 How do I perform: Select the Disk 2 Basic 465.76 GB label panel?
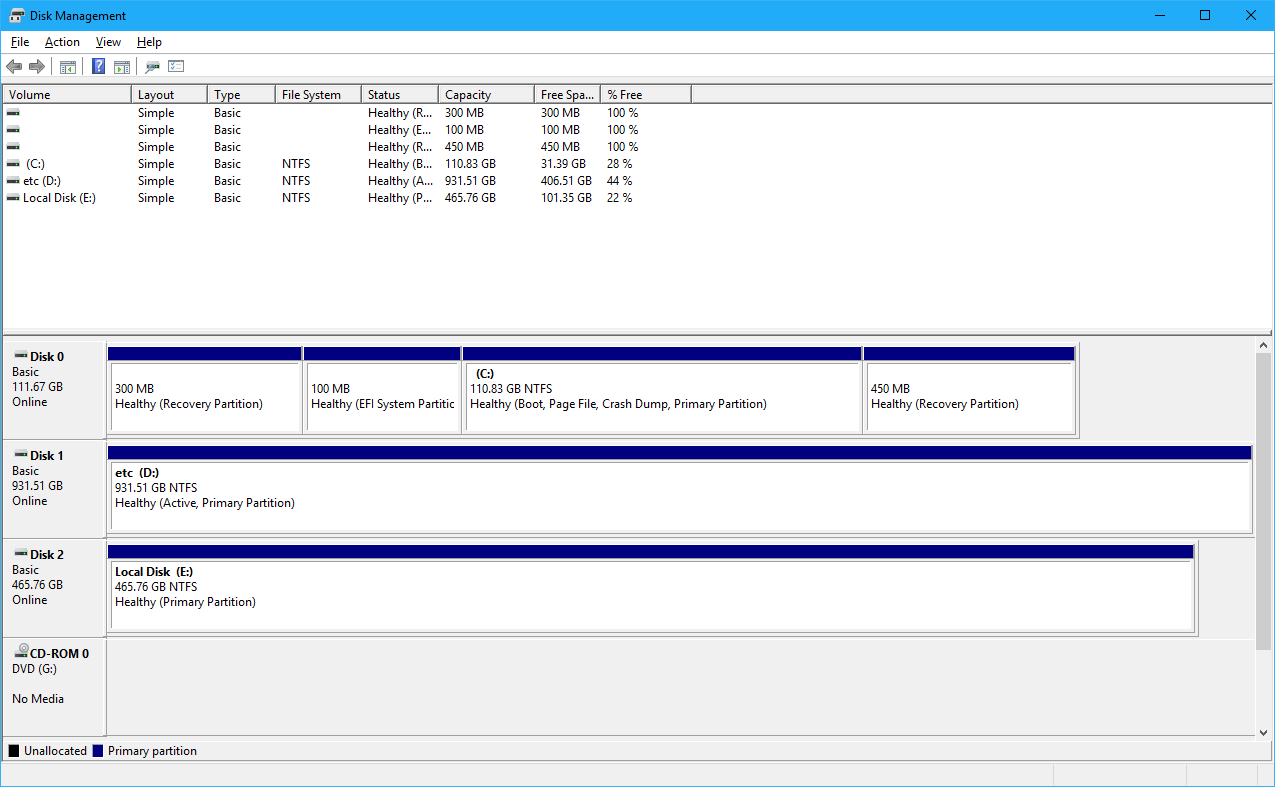click(54, 588)
